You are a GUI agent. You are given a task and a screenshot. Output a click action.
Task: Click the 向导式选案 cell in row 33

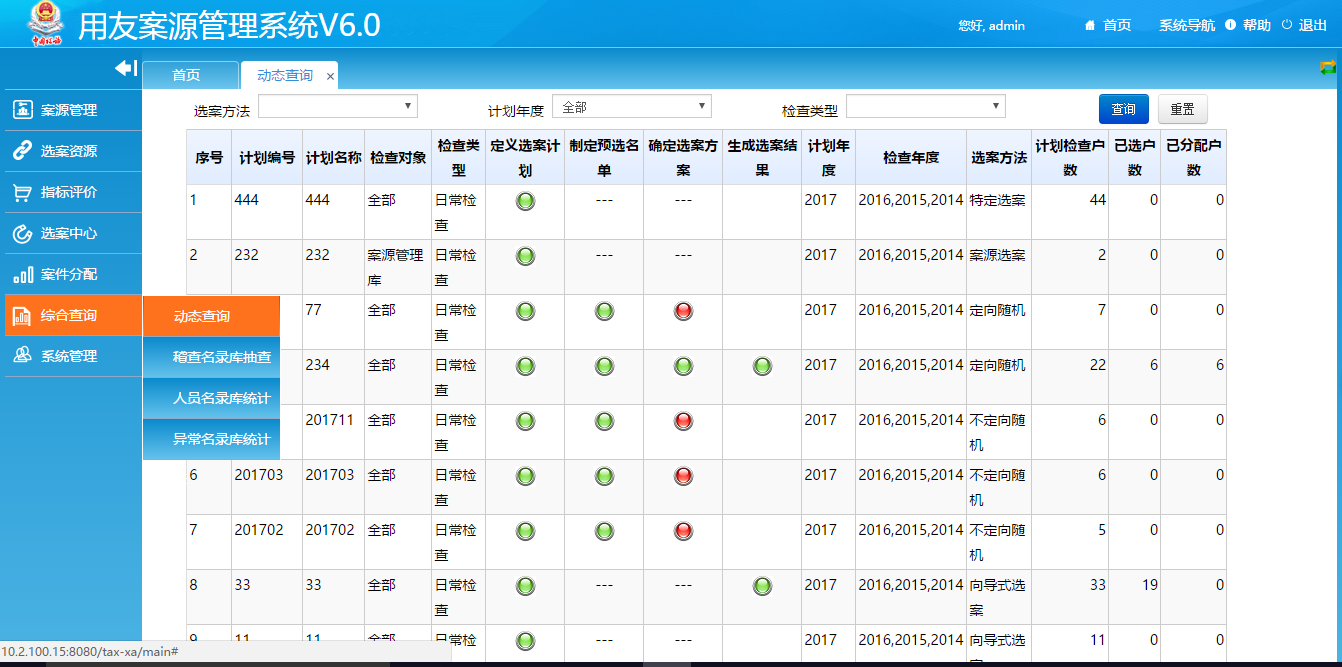998,597
